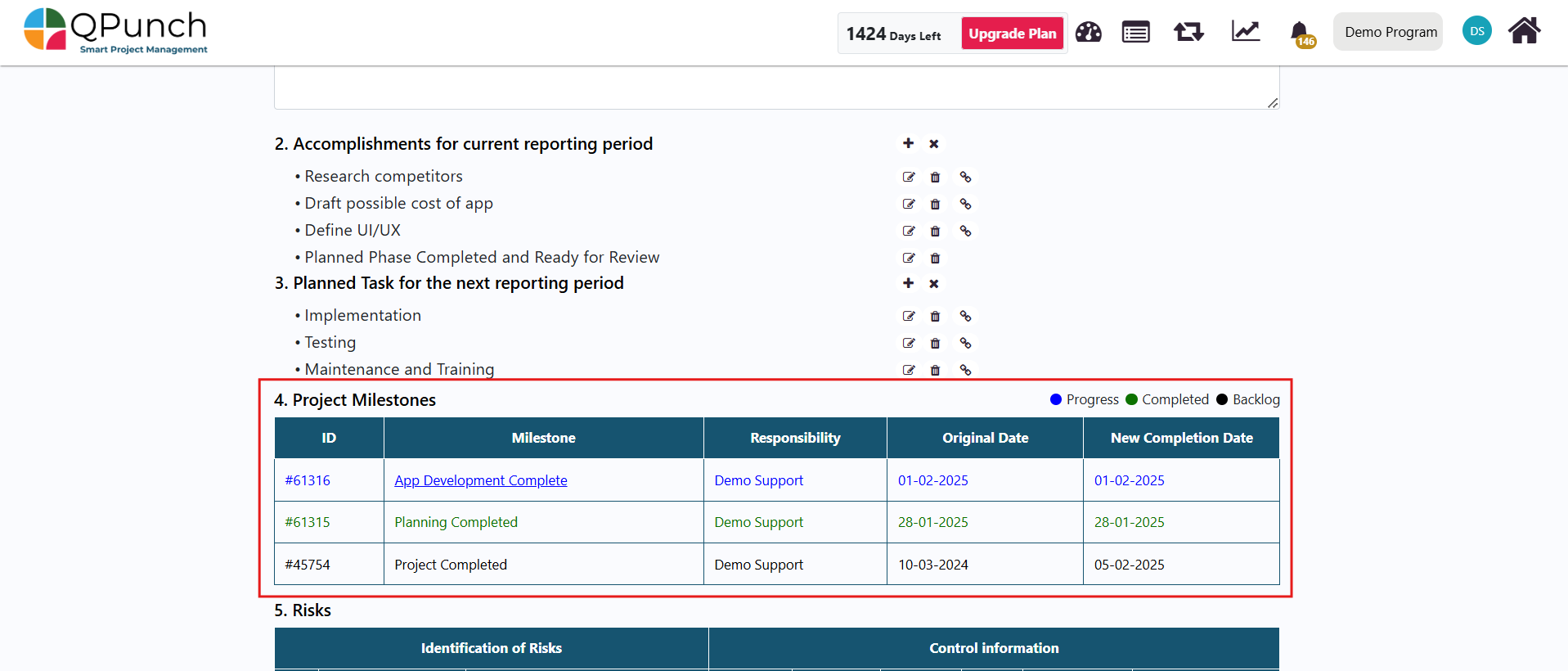Go to home via house icon

click(1524, 31)
